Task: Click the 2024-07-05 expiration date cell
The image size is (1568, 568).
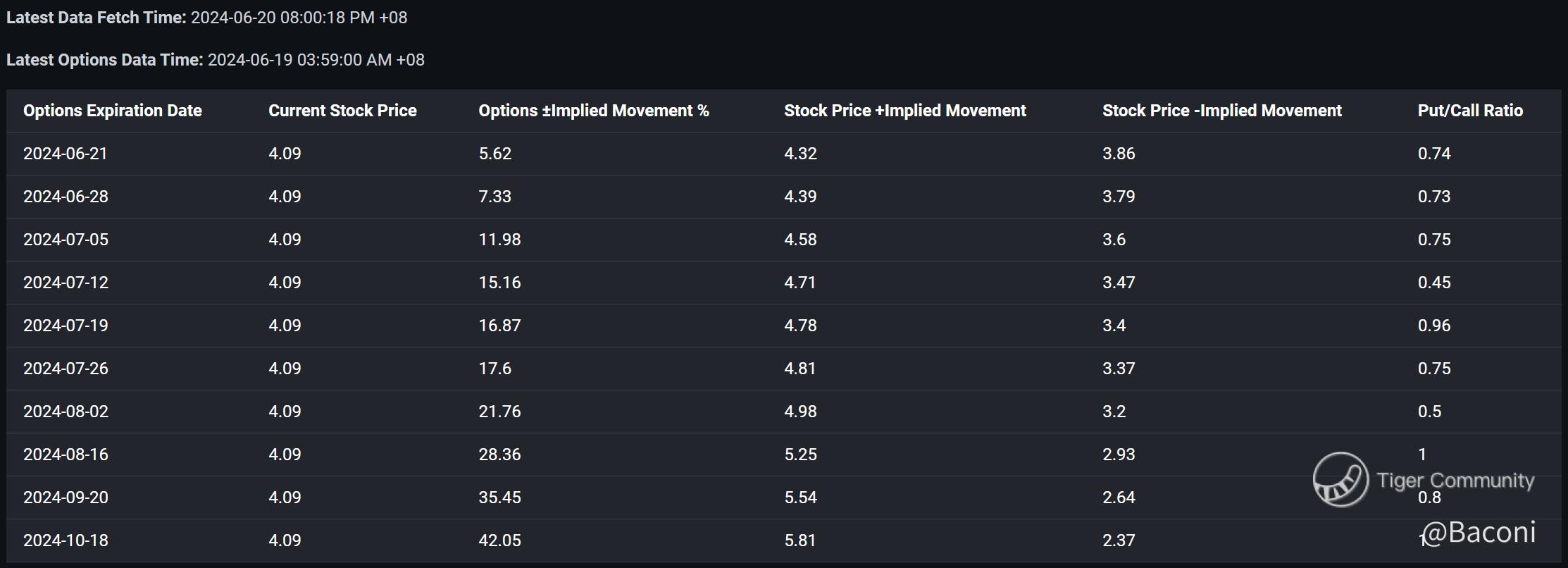Action: point(66,240)
